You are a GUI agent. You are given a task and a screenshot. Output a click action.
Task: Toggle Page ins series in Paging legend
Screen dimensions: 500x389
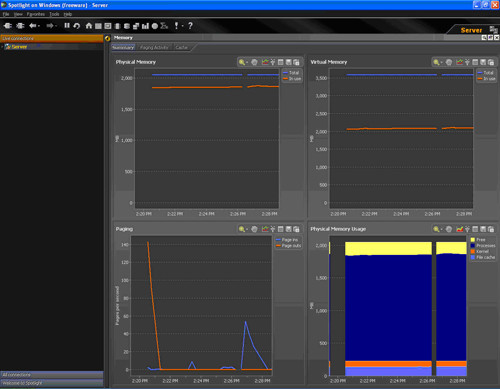pyautogui.click(x=287, y=240)
